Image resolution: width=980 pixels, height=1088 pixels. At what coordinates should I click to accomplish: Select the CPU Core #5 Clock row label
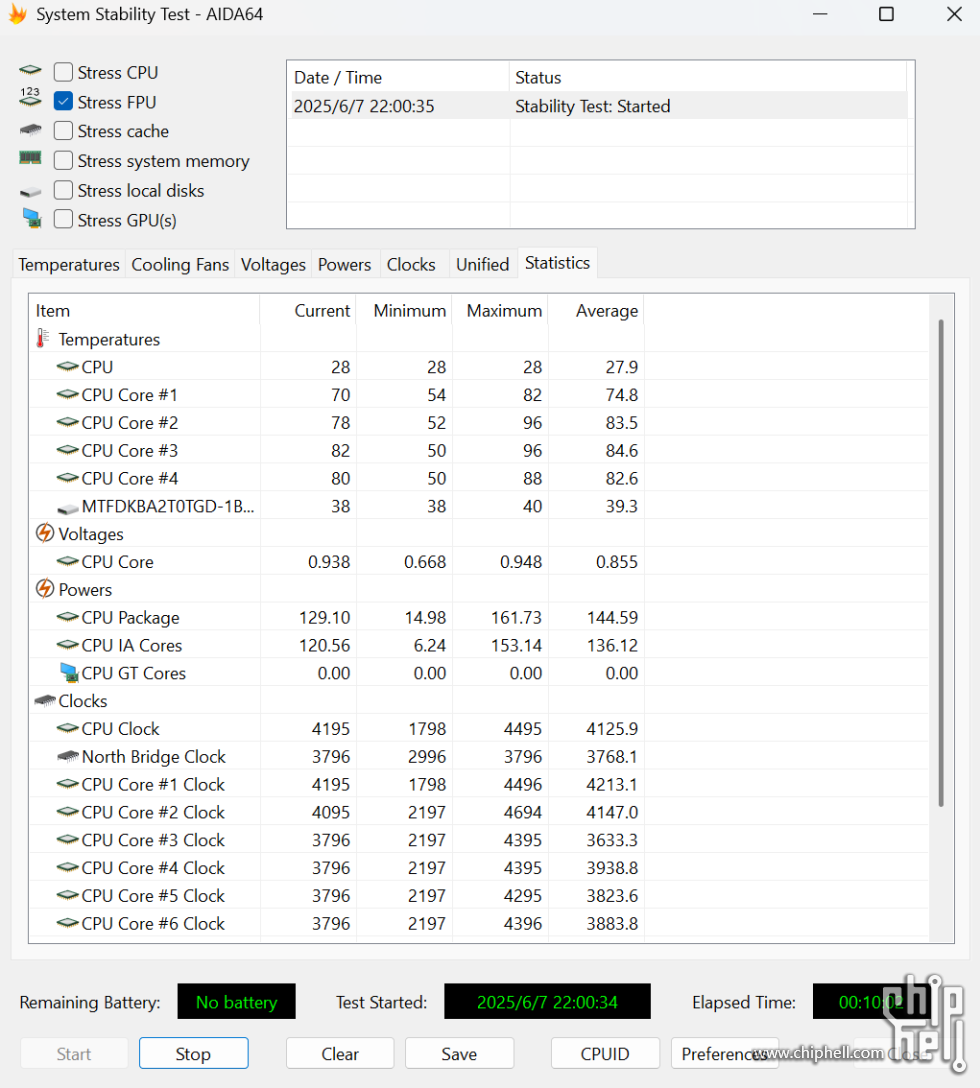pos(153,895)
